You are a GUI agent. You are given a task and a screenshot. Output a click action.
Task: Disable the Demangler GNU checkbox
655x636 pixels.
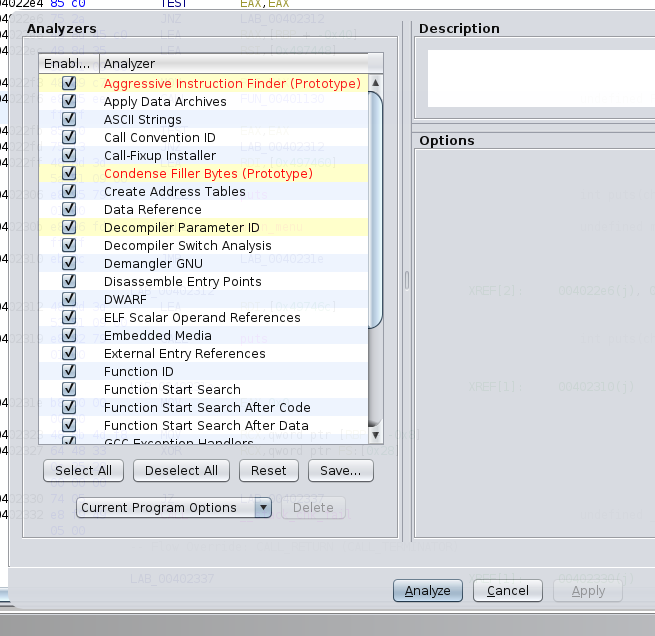(69, 264)
